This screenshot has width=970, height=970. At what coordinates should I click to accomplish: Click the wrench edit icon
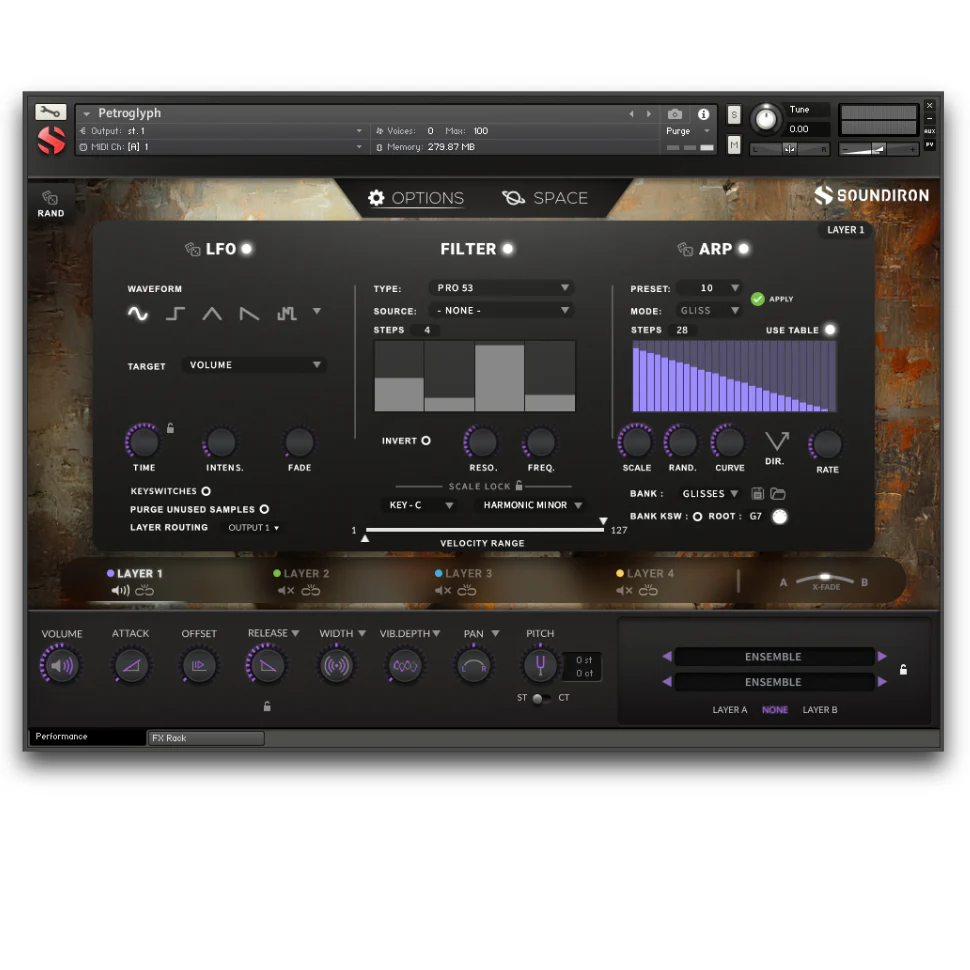coord(50,112)
